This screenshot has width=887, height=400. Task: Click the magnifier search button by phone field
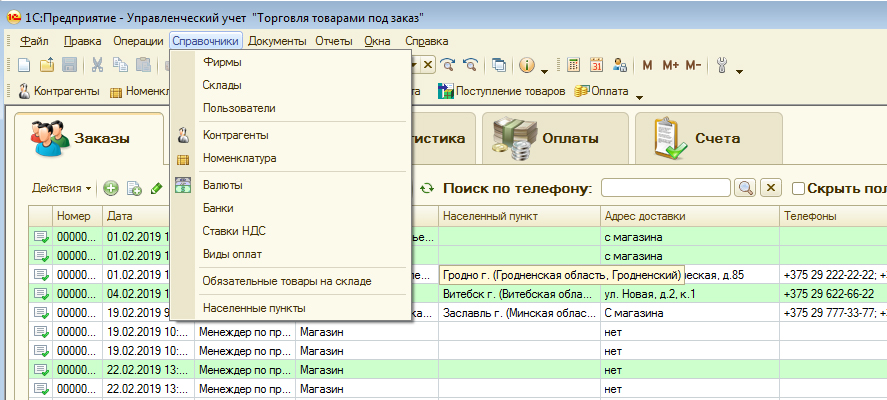click(744, 188)
